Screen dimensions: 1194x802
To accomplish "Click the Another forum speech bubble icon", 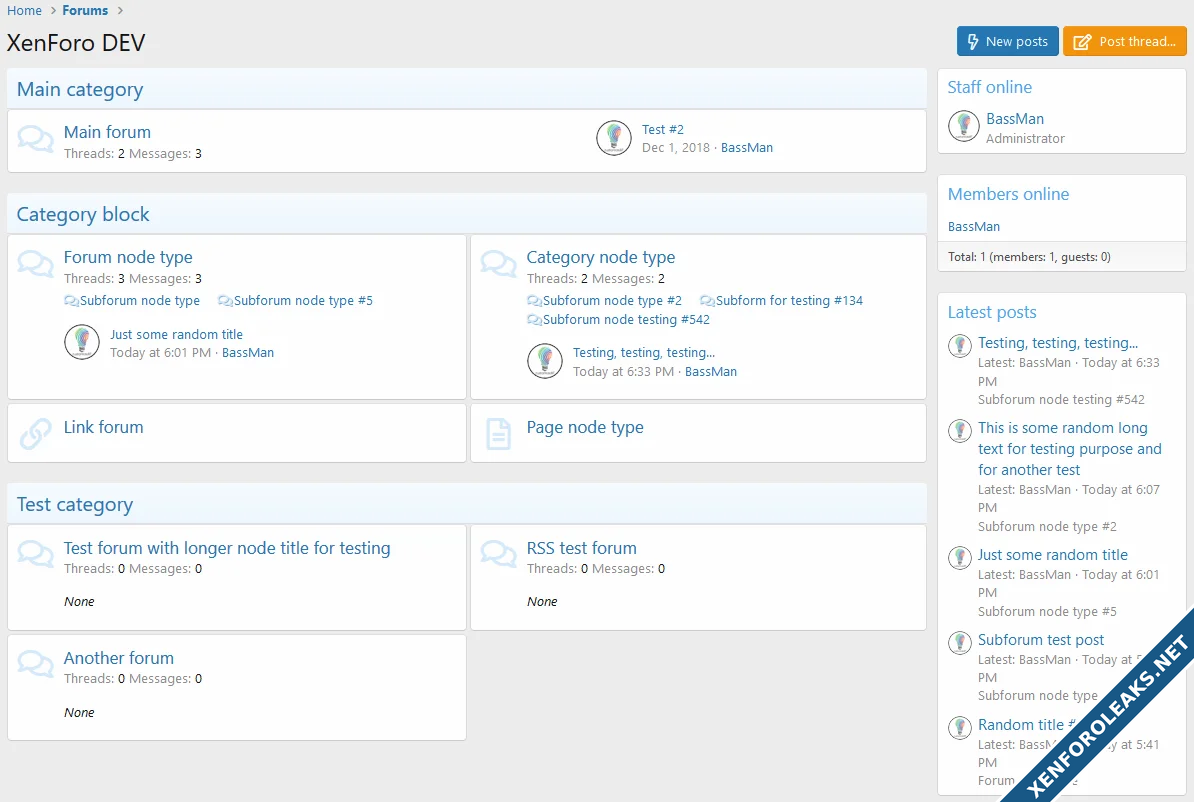I will [36, 663].
